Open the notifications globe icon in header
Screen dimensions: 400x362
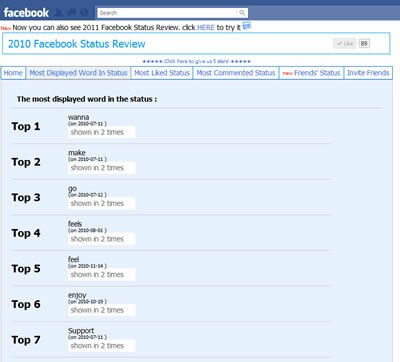[x=84, y=13]
